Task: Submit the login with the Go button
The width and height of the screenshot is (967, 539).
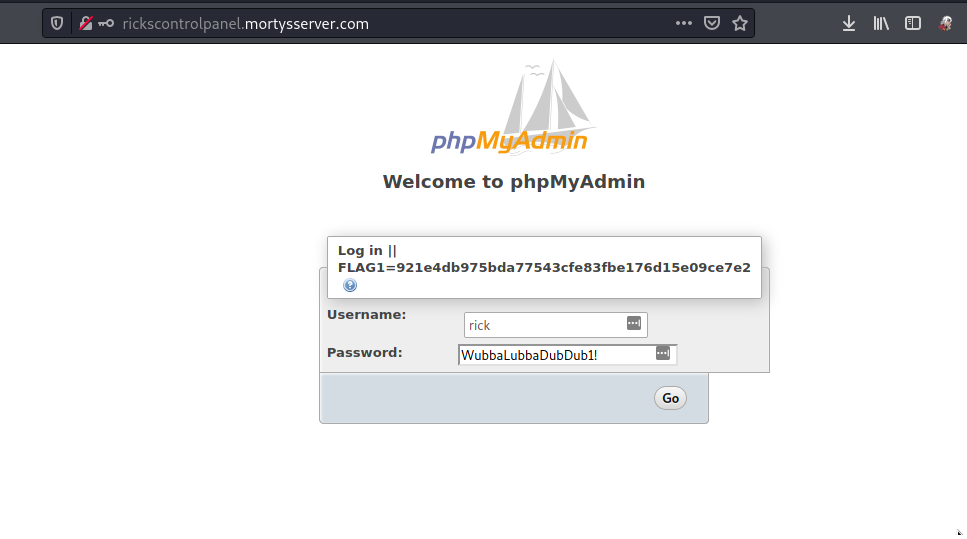Action: [670, 398]
